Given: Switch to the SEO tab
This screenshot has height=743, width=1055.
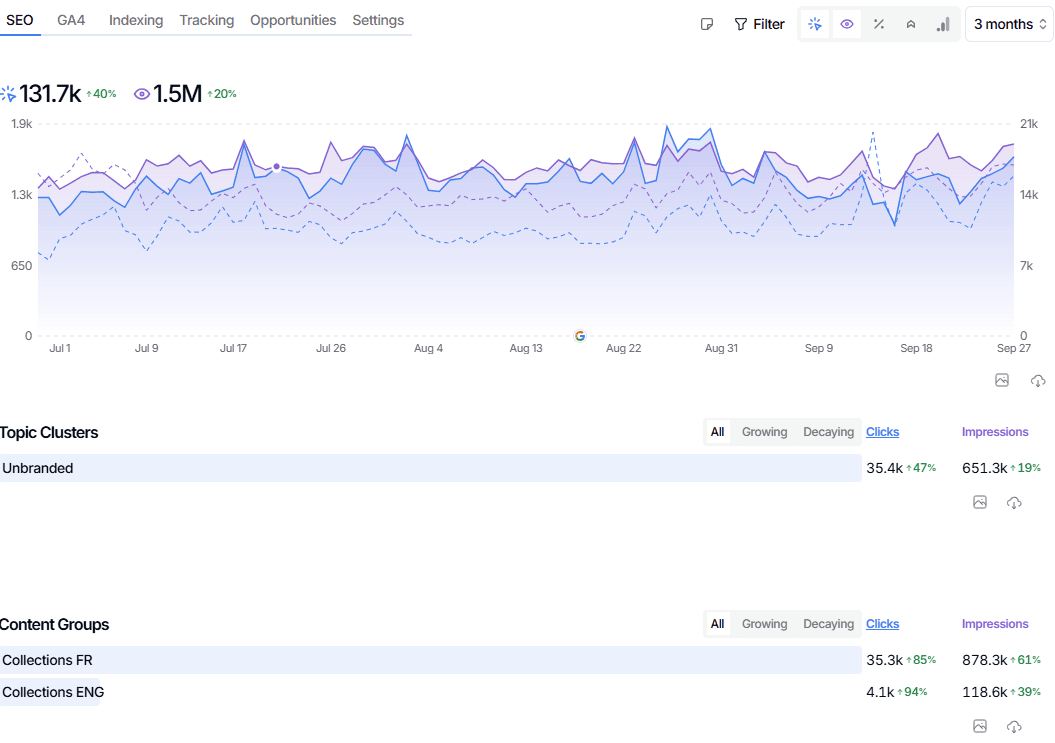Looking at the screenshot, I should tap(20, 20).
